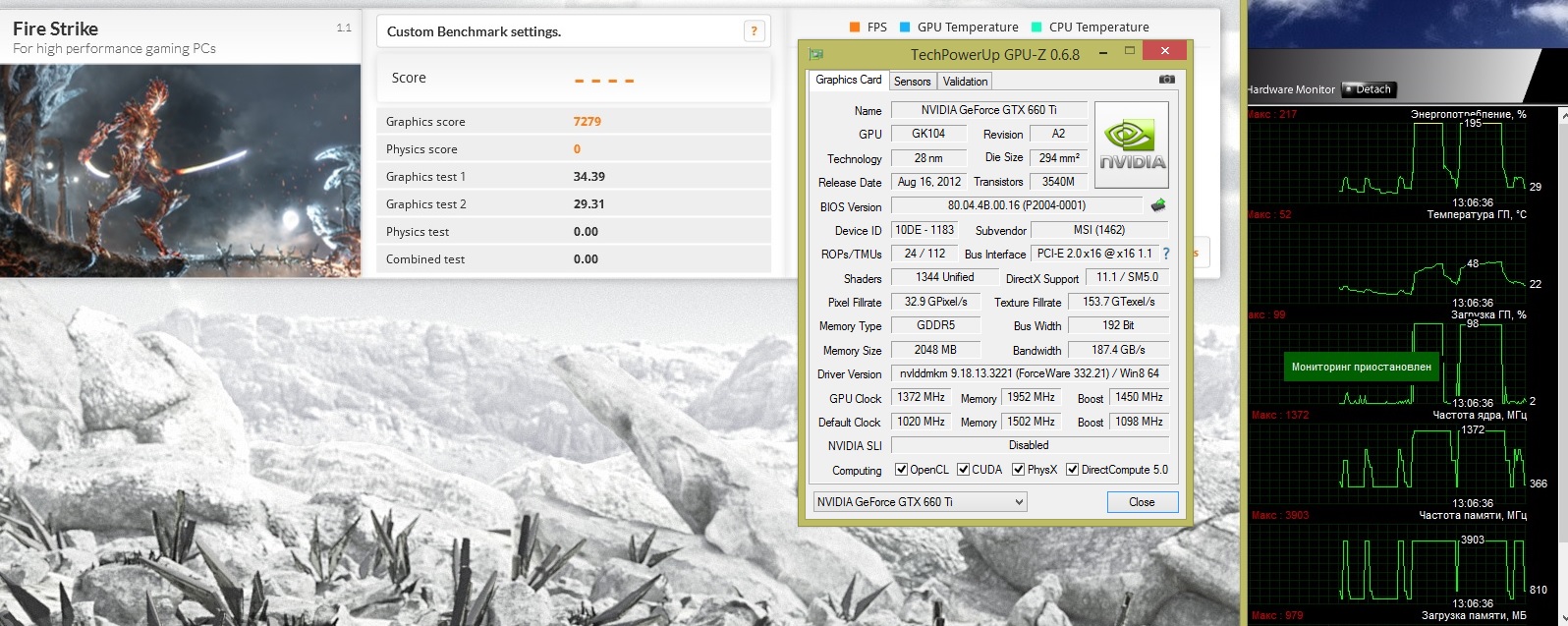This screenshot has width=1568, height=626.
Task: Open the GPU selection dropdown
Action: point(920,502)
